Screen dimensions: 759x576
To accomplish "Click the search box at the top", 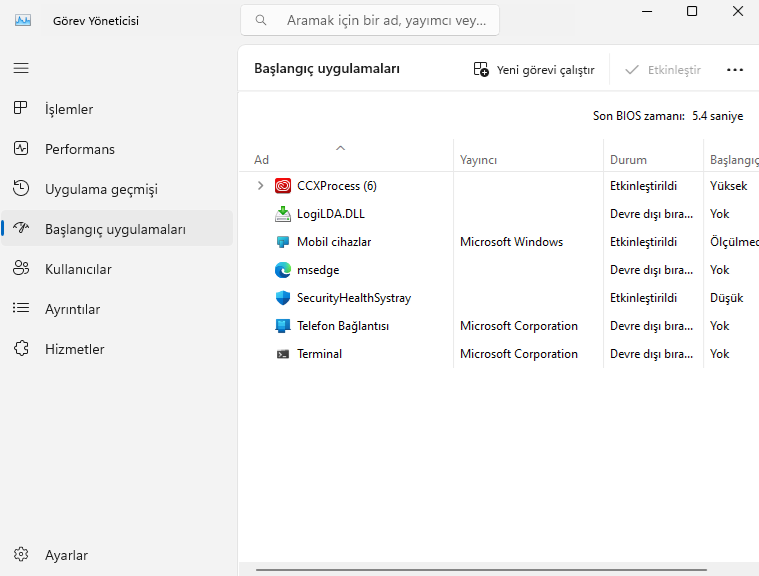I will pyautogui.click(x=370, y=20).
